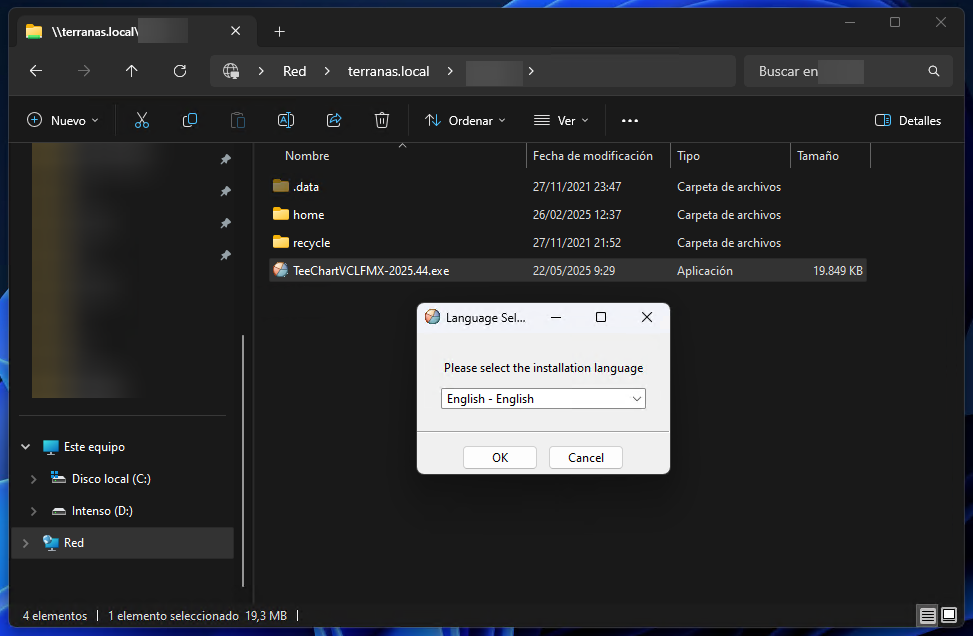973x636 pixels.
Task: Switch to large thumbnails view icon
Action: [949, 615]
